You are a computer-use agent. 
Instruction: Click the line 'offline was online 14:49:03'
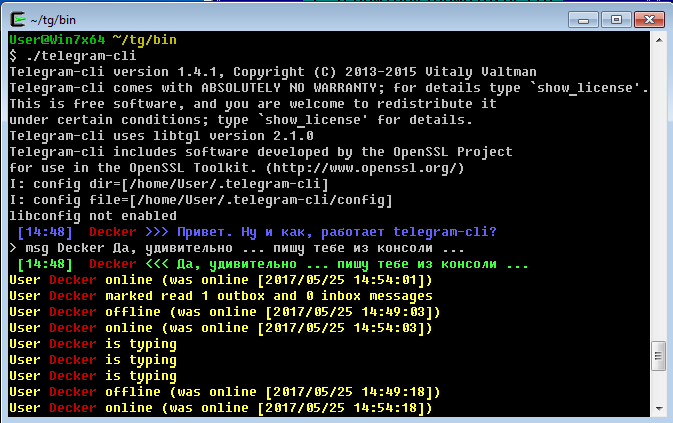point(225,312)
